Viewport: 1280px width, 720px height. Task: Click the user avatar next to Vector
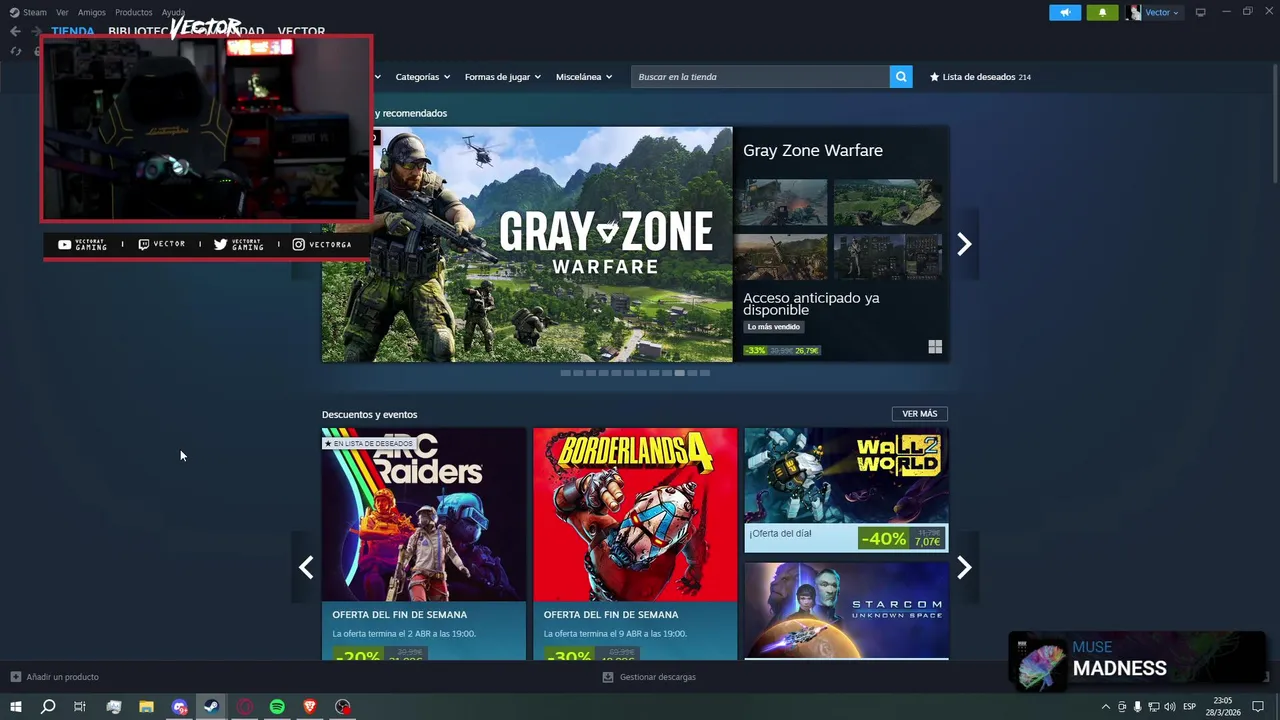(x=1134, y=12)
